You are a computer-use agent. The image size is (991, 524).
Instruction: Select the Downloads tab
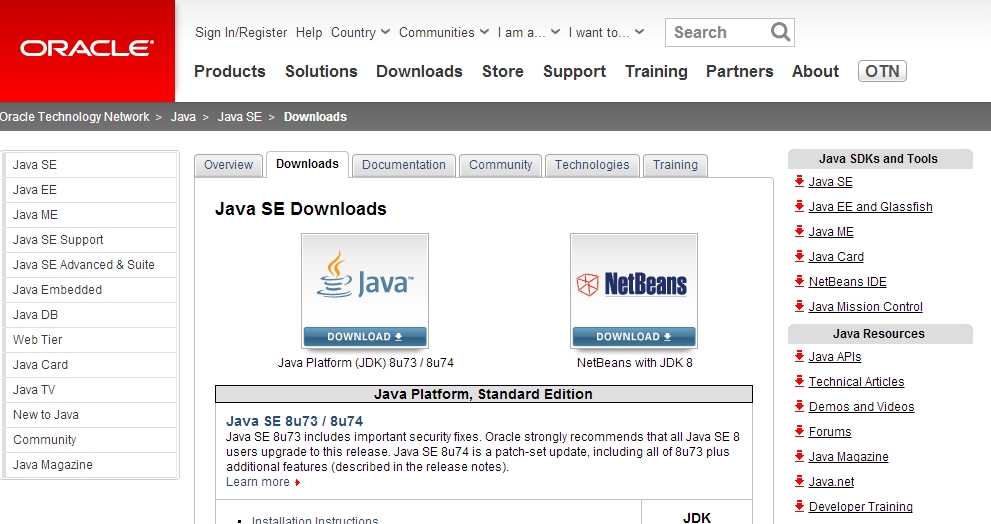coord(307,164)
